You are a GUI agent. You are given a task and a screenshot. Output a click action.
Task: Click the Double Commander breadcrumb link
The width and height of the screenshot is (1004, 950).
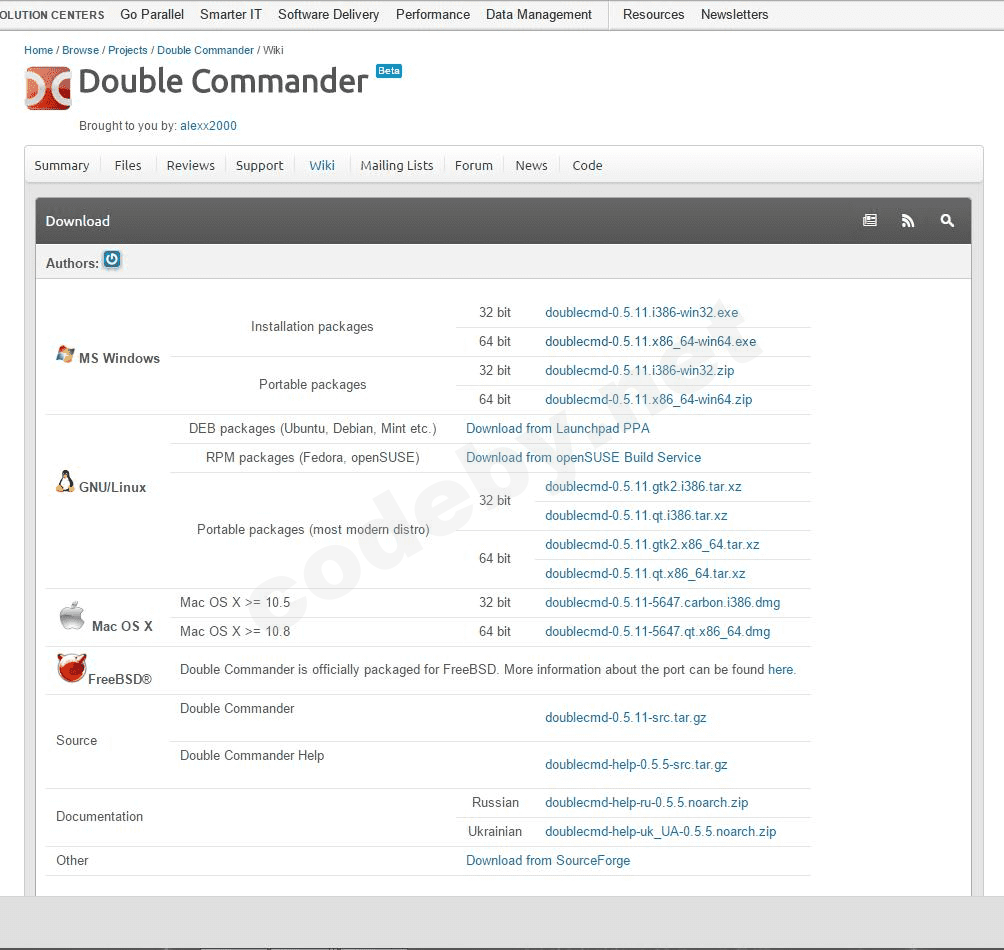click(206, 50)
